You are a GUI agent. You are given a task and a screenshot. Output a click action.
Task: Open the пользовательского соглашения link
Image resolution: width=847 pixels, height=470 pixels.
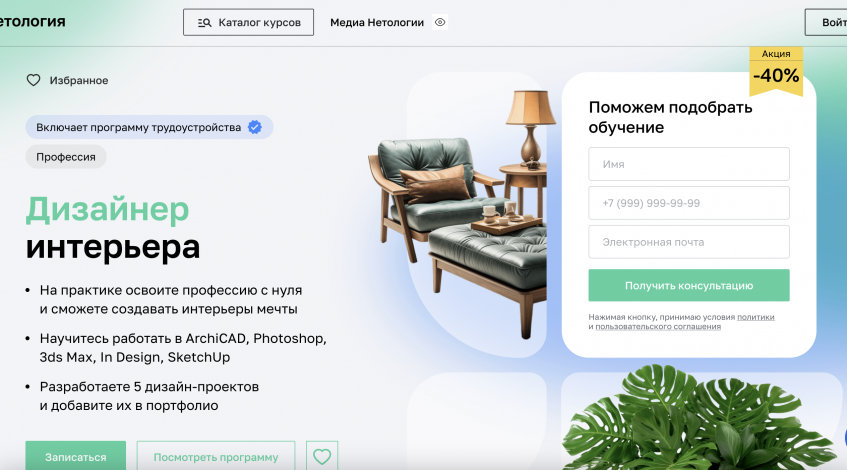pyautogui.click(x=658, y=326)
